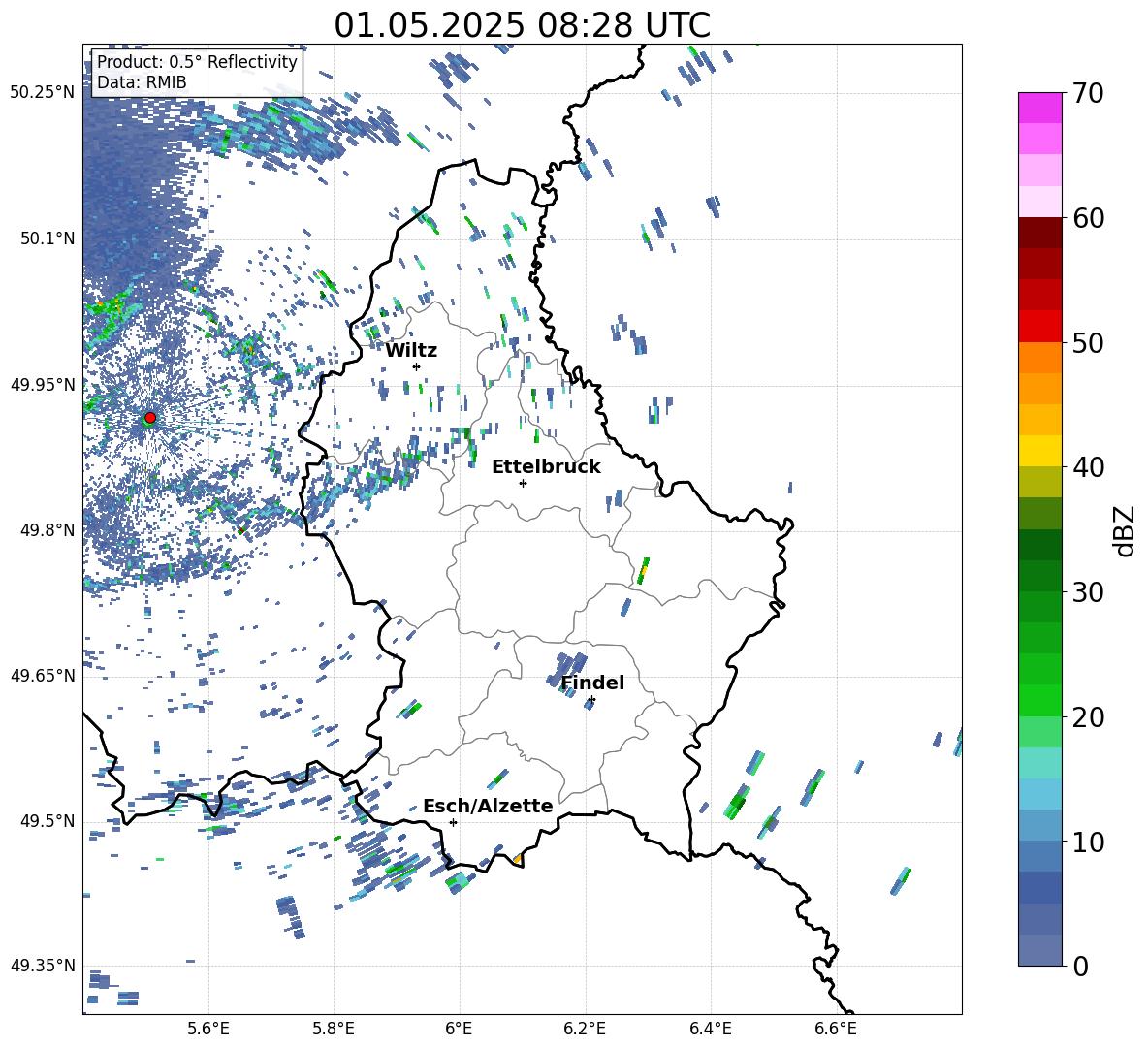Viewport: 1148px width, 1048px height.
Task: Pick the magenta swatch at colorbar top
Action: tap(1039, 109)
